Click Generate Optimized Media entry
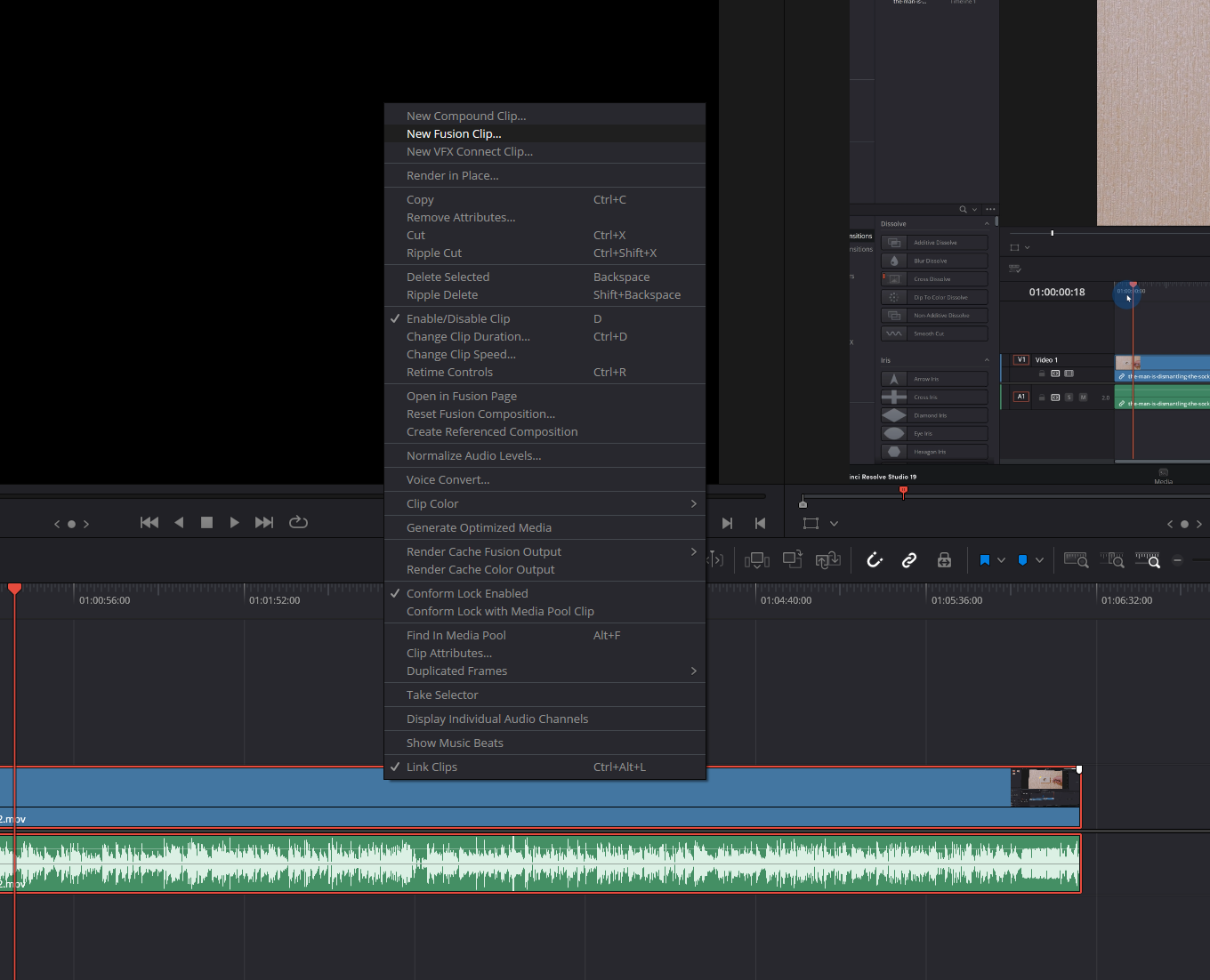The image size is (1210, 980). 479,527
